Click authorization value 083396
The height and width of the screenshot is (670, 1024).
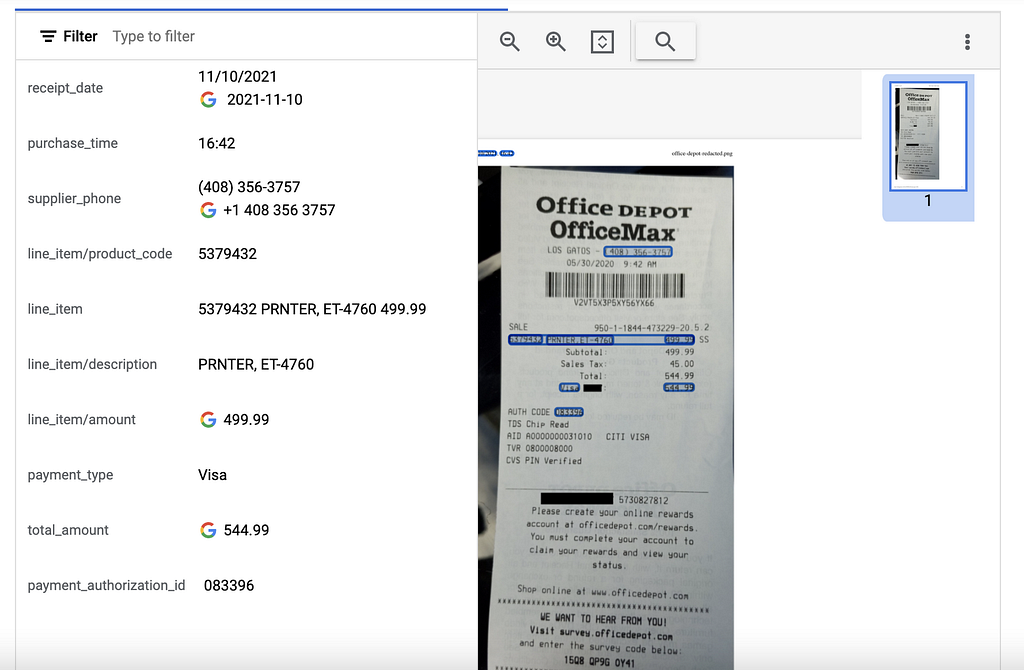pyautogui.click(x=229, y=586)
